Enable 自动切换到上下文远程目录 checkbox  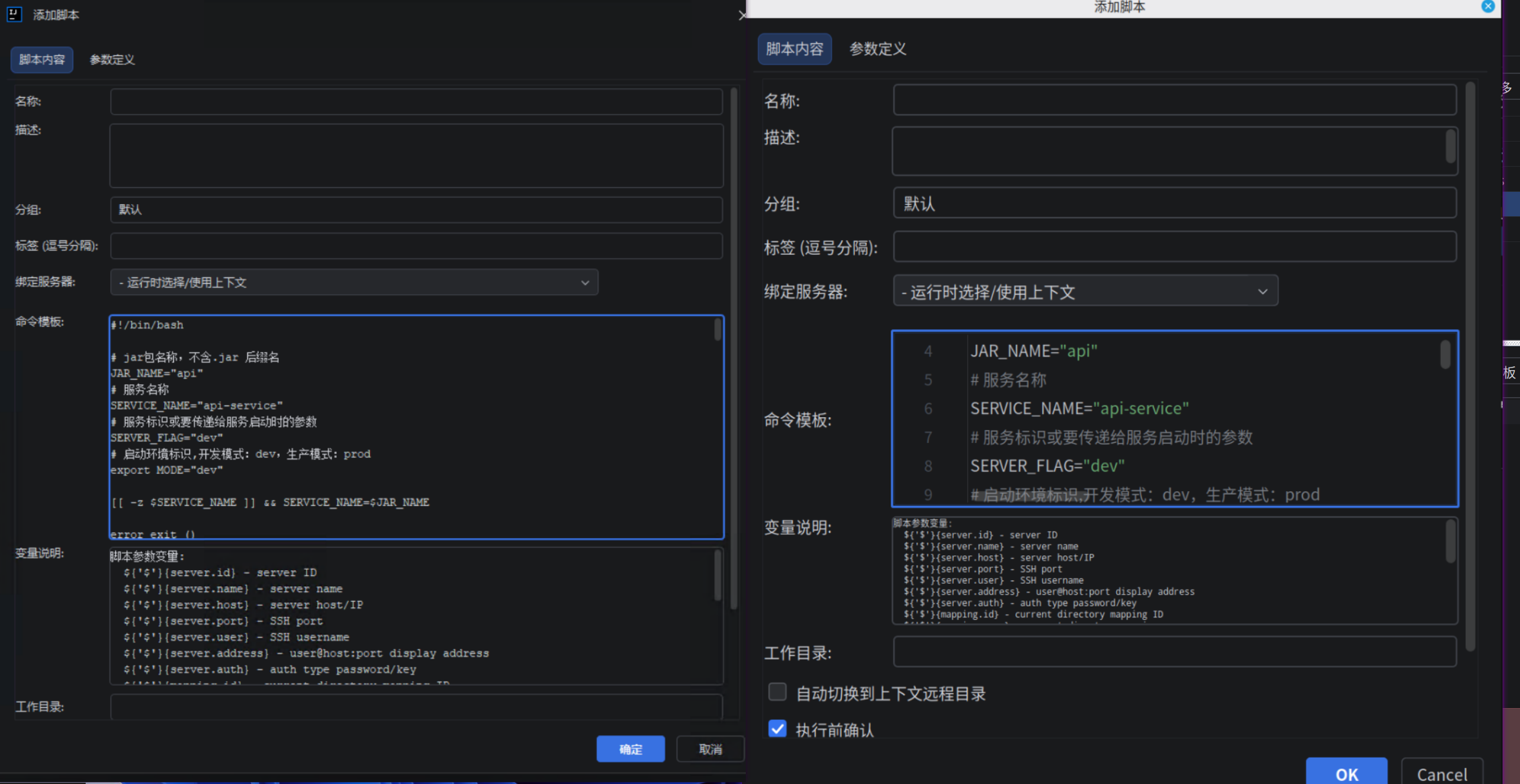[x=777, y=692]
